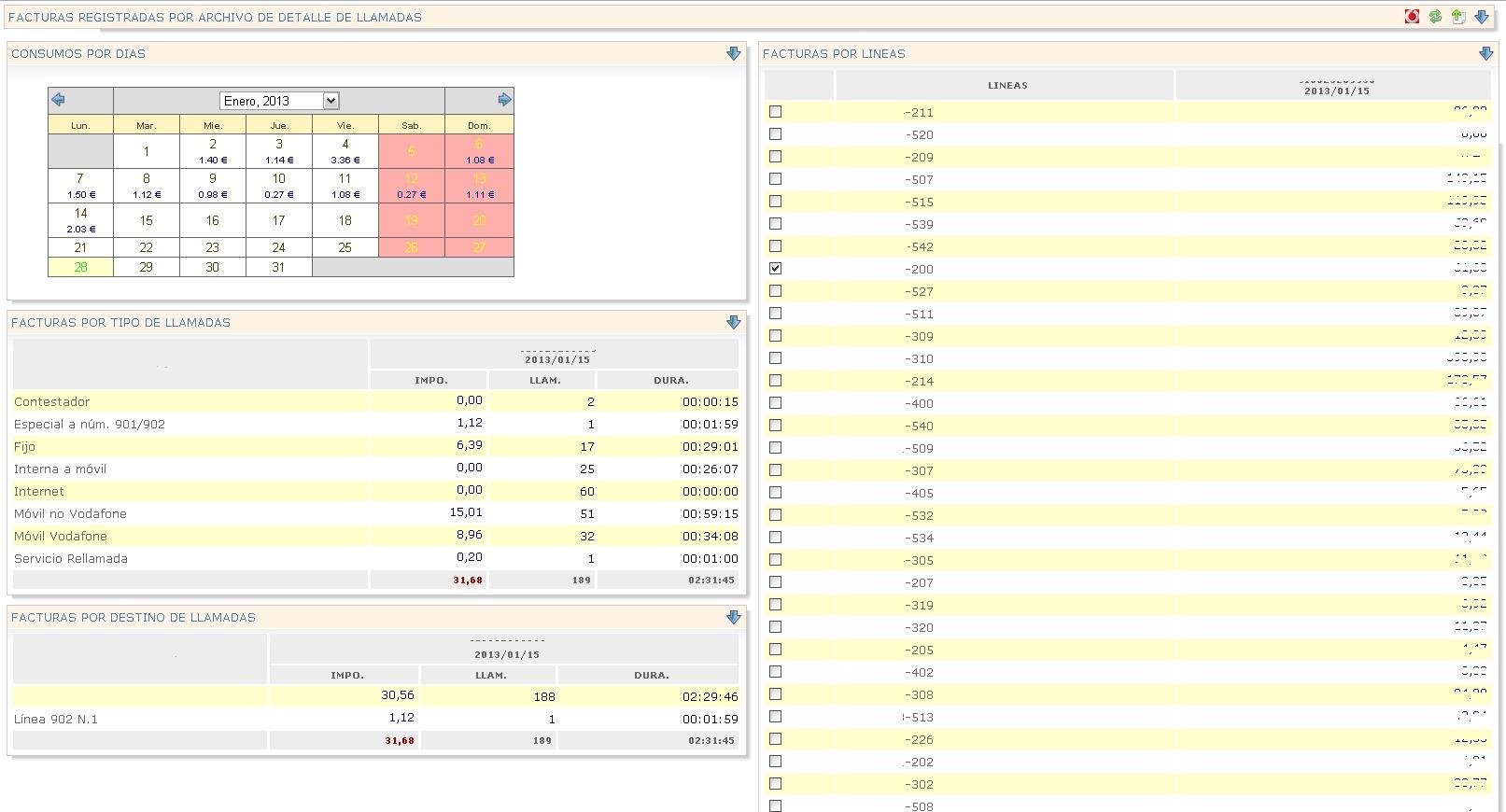
Task: Click the red Vodafone logo icon
Action: (1412, 17)
